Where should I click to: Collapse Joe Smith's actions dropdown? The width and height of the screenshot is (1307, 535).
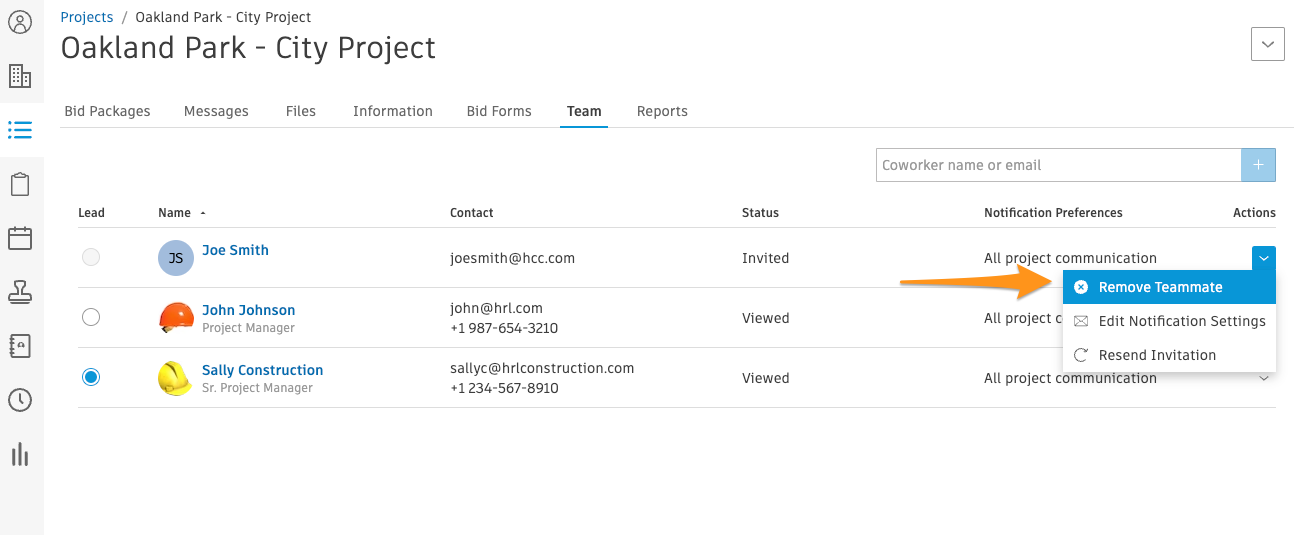1264,258
